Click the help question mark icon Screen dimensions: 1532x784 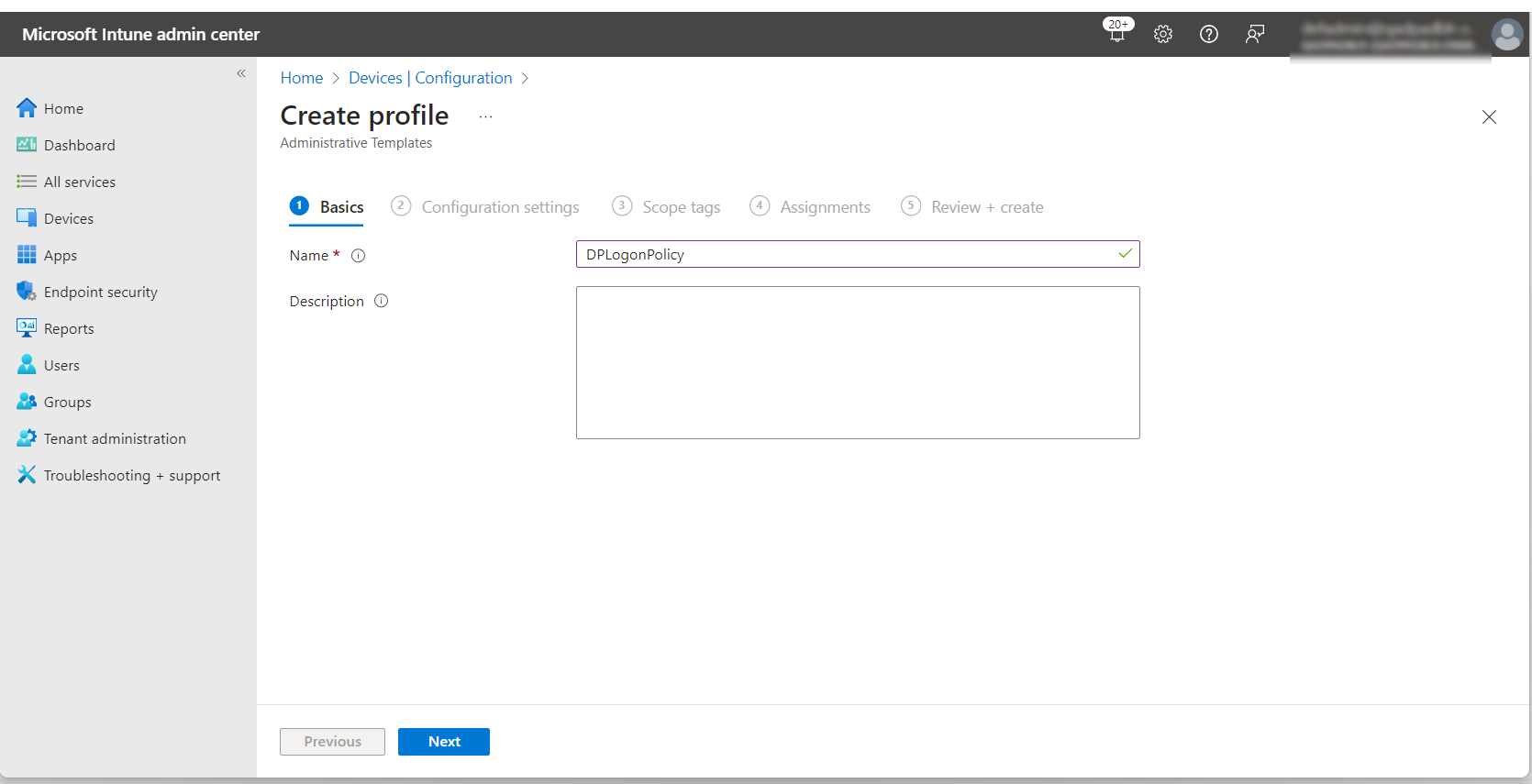coord(1209,34)
